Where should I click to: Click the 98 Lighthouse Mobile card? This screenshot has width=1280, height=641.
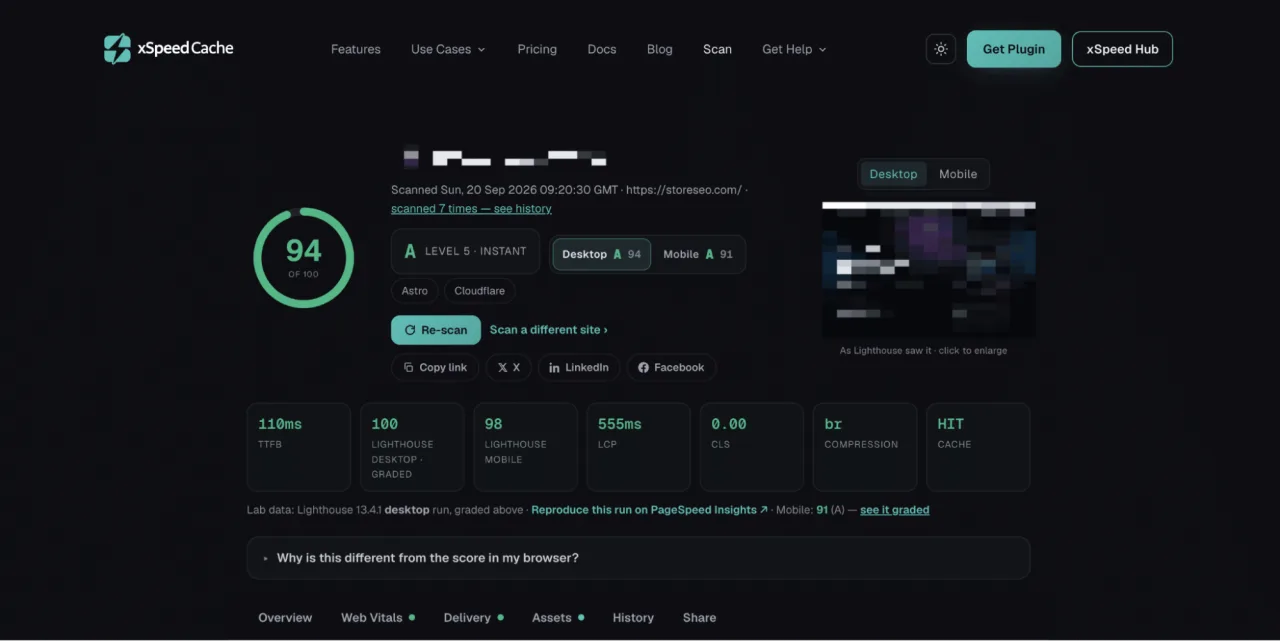tap(525, 447)
